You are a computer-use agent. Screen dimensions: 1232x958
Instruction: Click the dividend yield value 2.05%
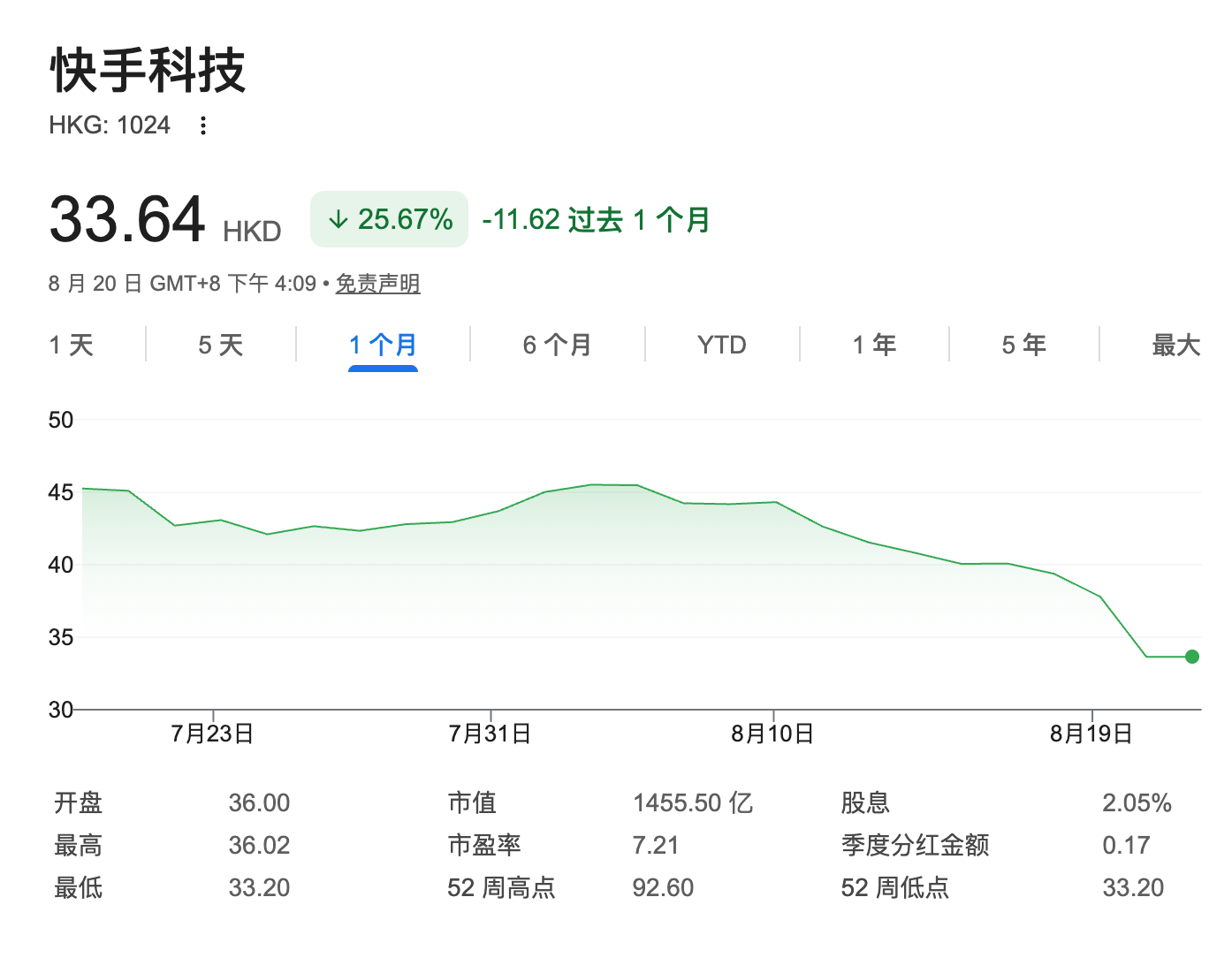pos(1137,802)
